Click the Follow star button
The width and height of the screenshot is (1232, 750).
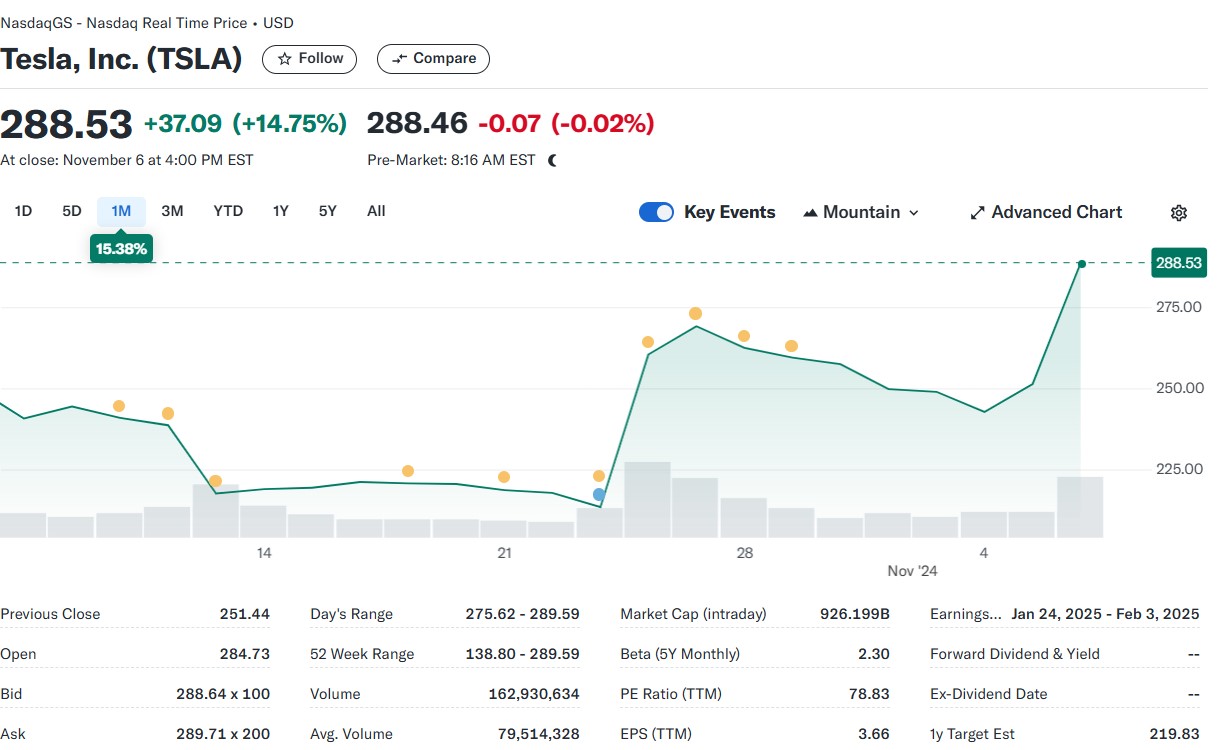tap(309, 59)
